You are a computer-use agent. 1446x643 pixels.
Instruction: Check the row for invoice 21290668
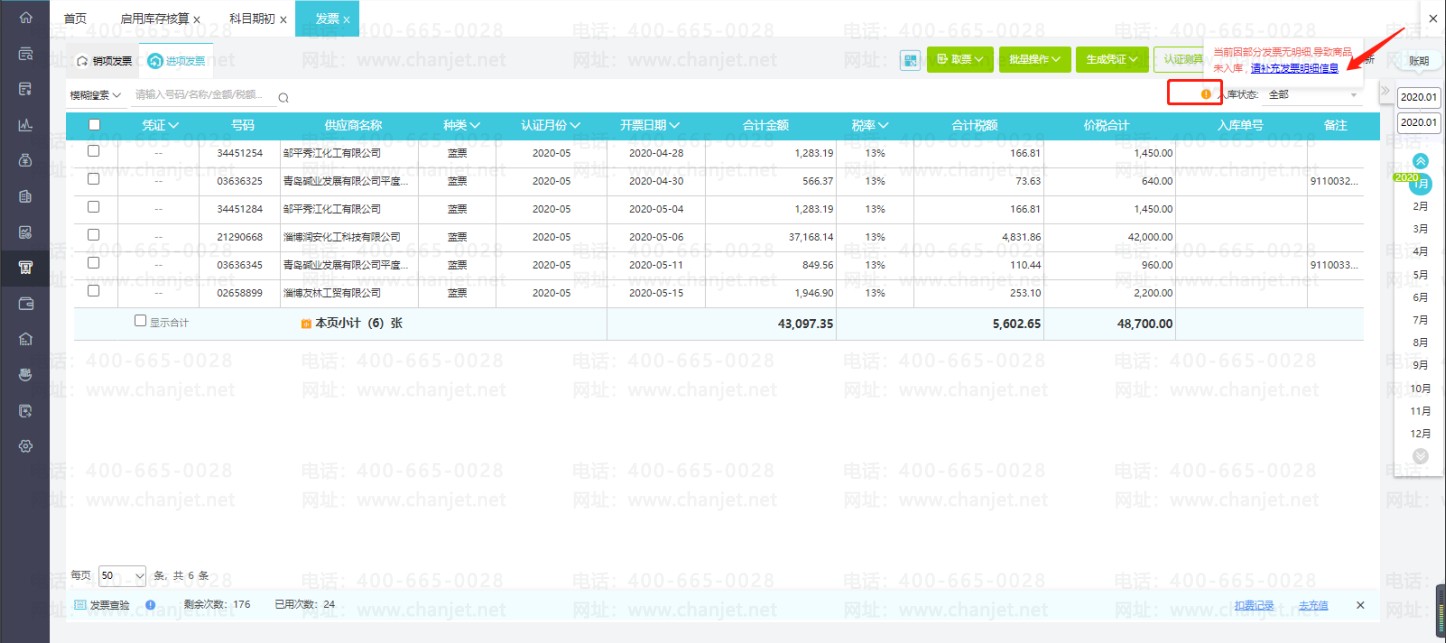coord(94,235)
